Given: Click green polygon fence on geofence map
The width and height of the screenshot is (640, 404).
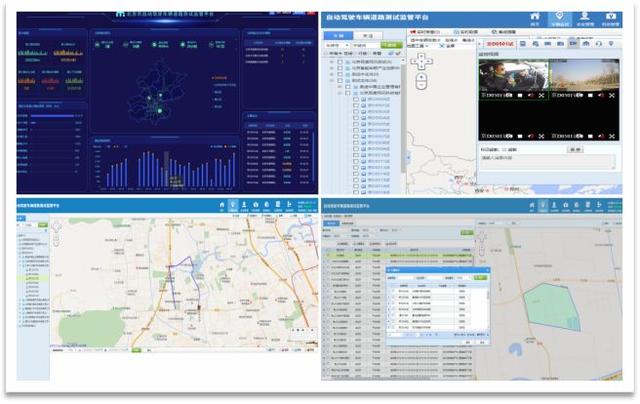Looking at the screenshot, I should [552, 307].
